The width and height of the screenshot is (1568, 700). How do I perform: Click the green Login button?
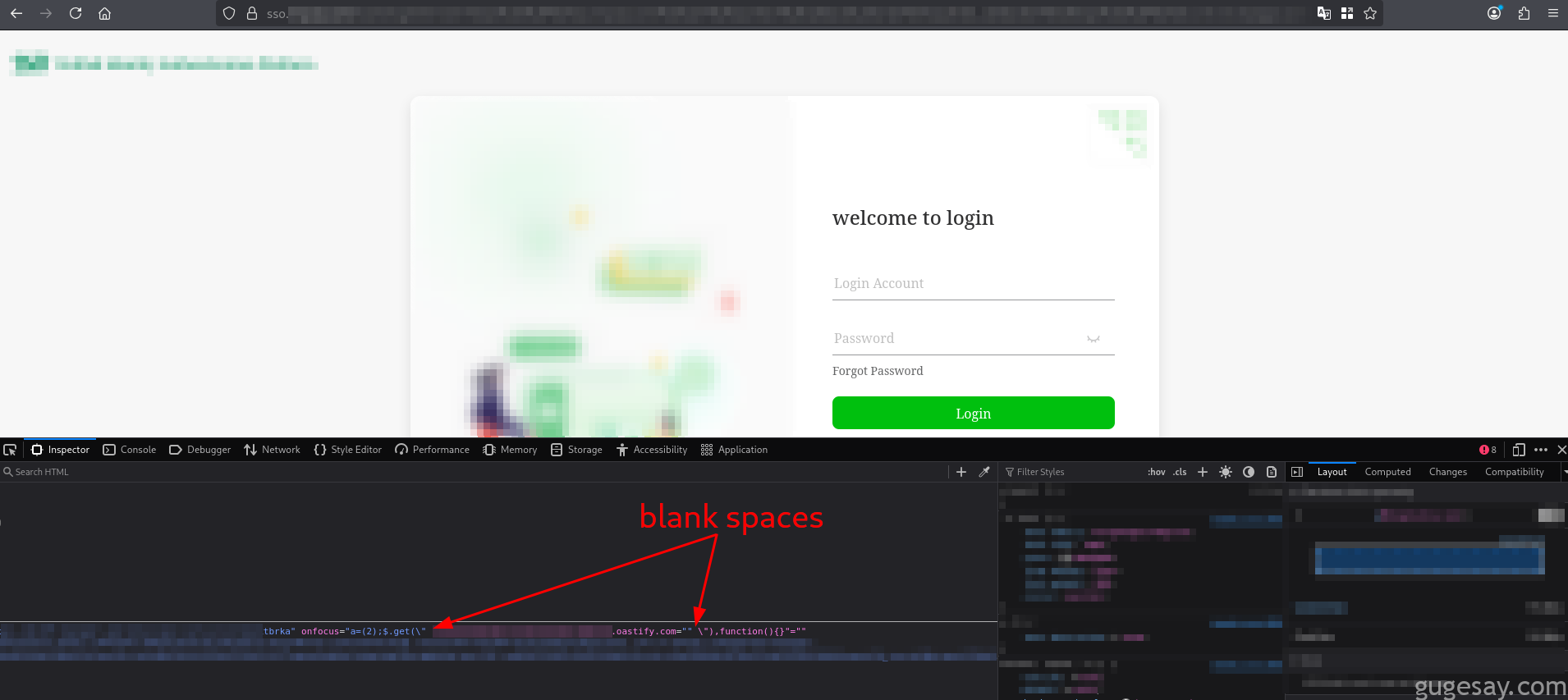click(x=973, y=413)
